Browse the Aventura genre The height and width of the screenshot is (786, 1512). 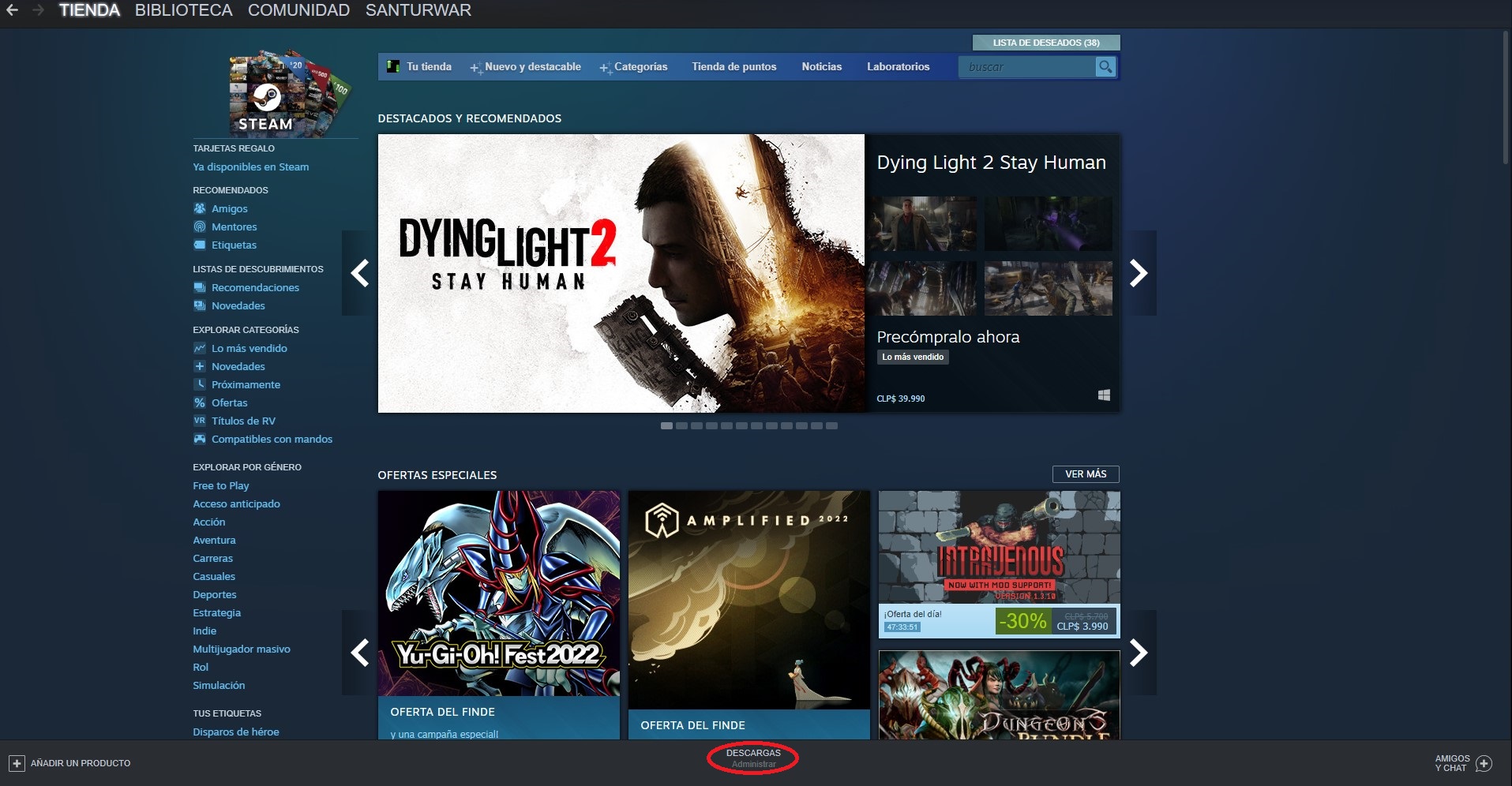tap(215, 540)
